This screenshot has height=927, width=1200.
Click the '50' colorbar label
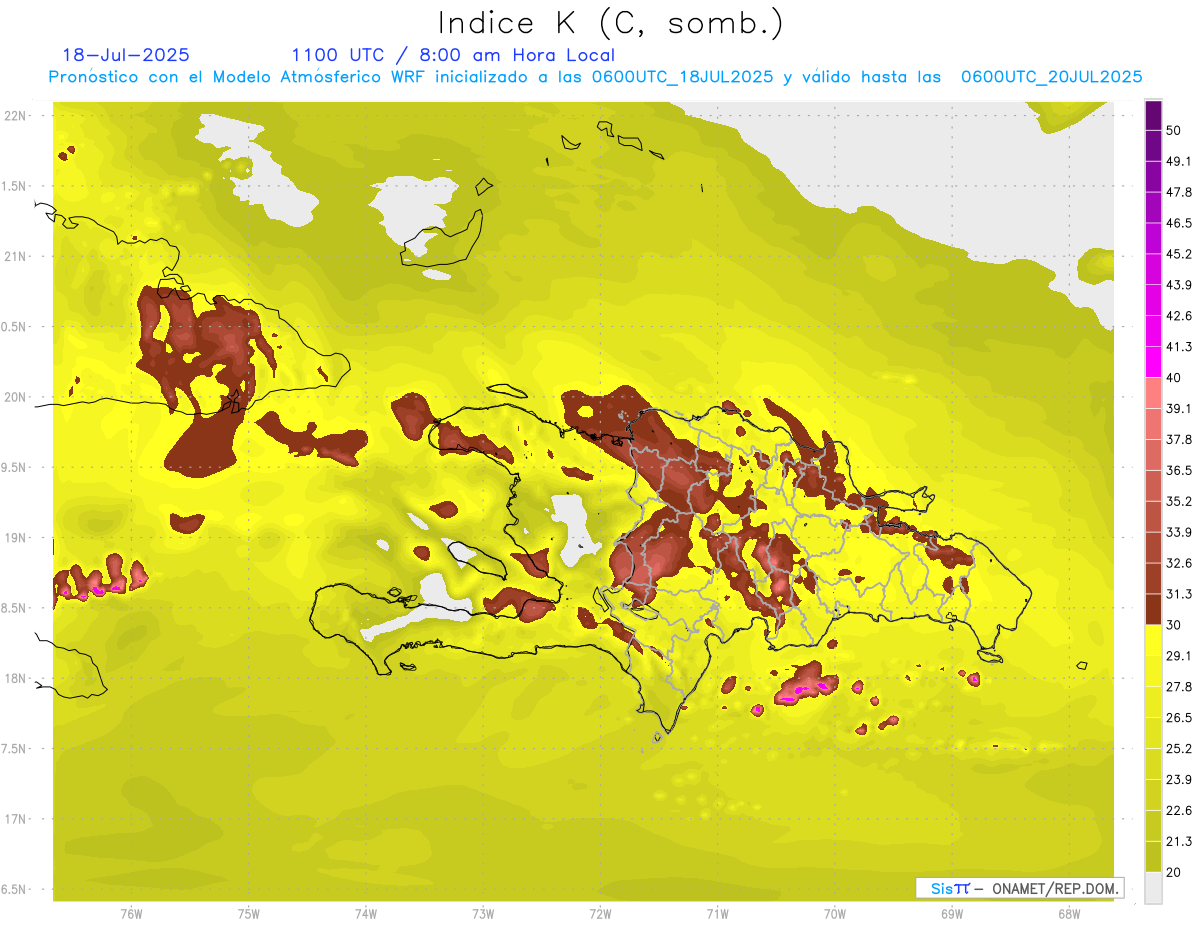1175,131
